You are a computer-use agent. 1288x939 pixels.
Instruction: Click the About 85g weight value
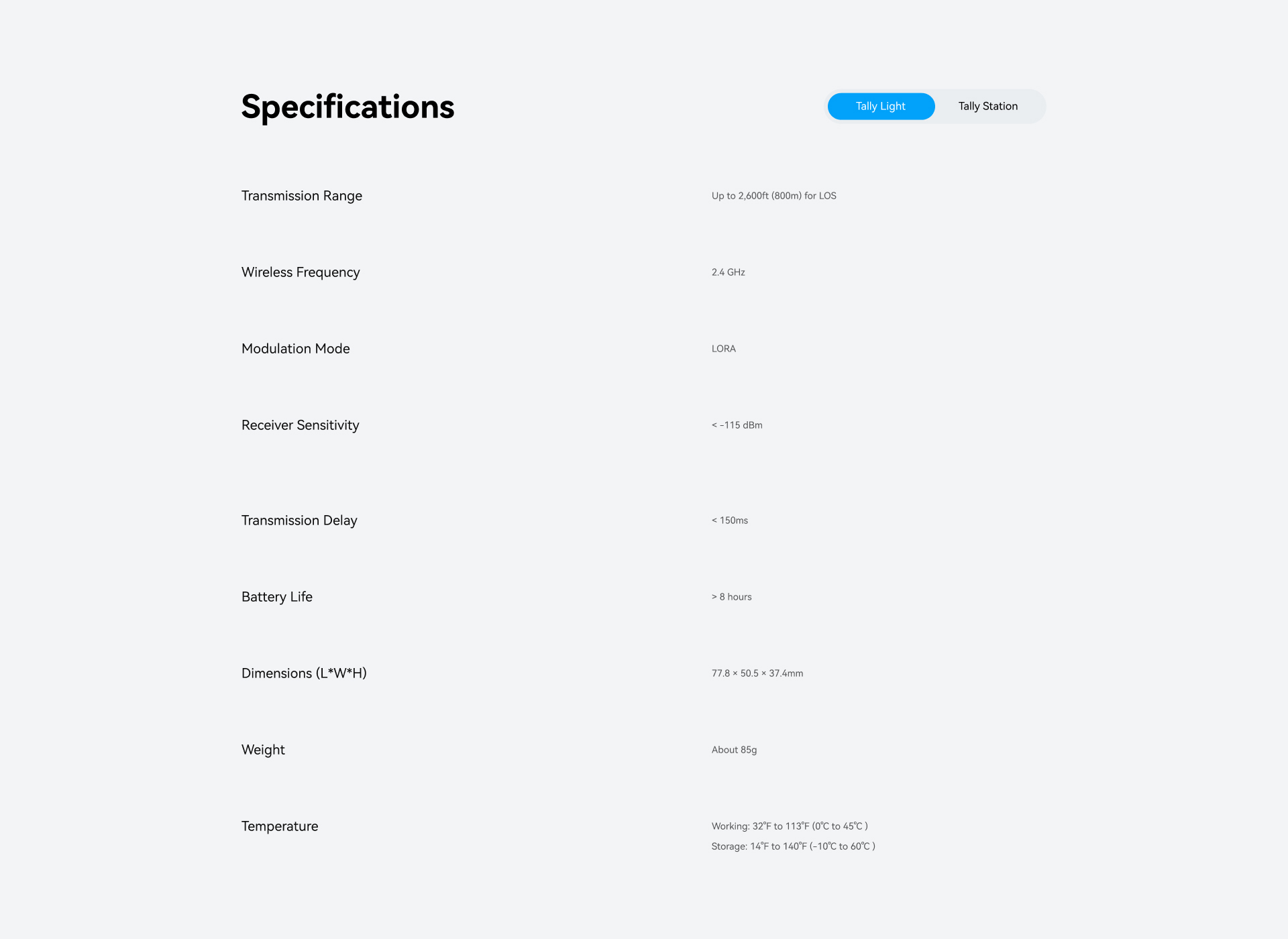coord(734,750)
